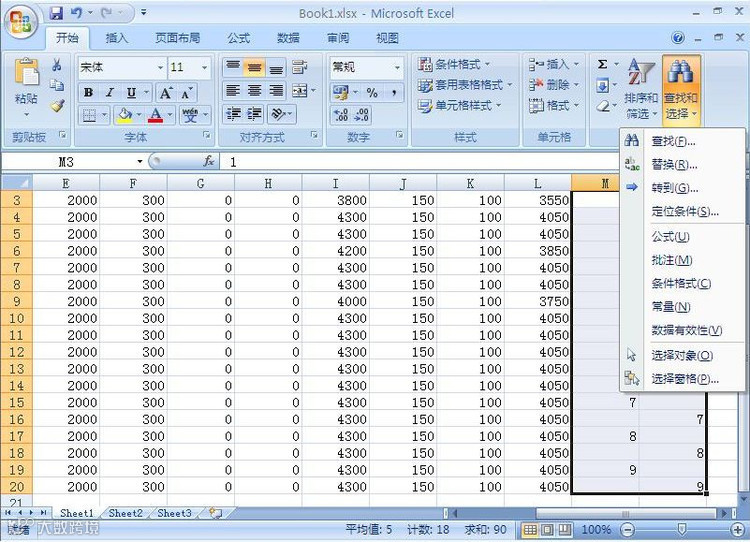Increase decimal places
This screenshot has height=542, width=750.
point(341,115)
